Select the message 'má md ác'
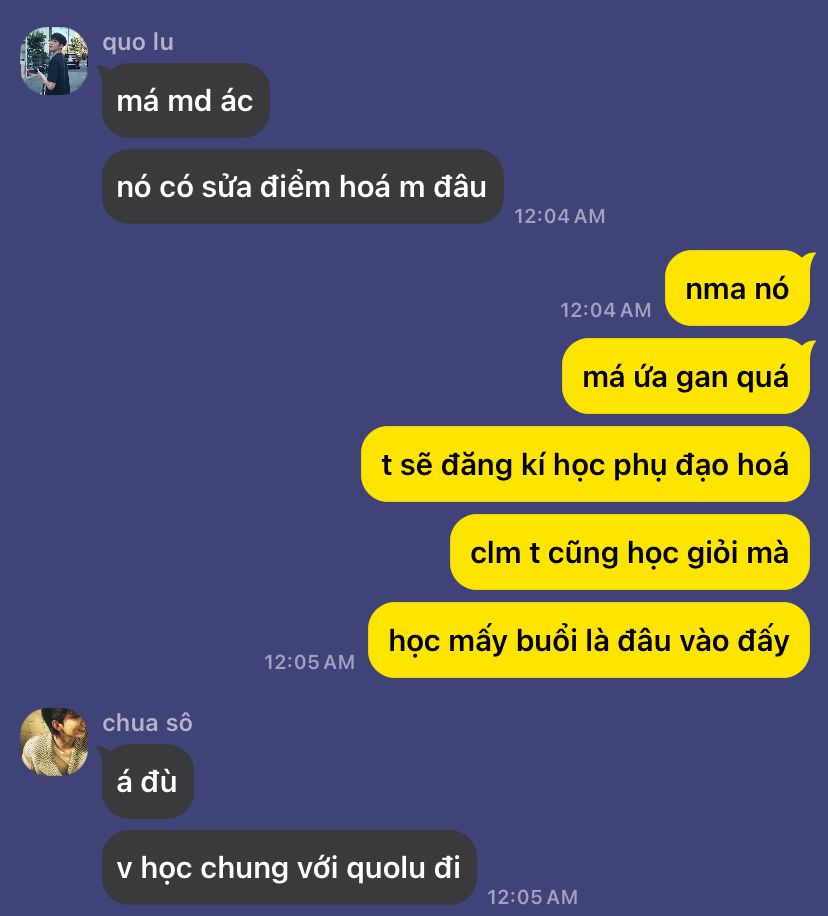The image size is (828, 916). point(185,100)
